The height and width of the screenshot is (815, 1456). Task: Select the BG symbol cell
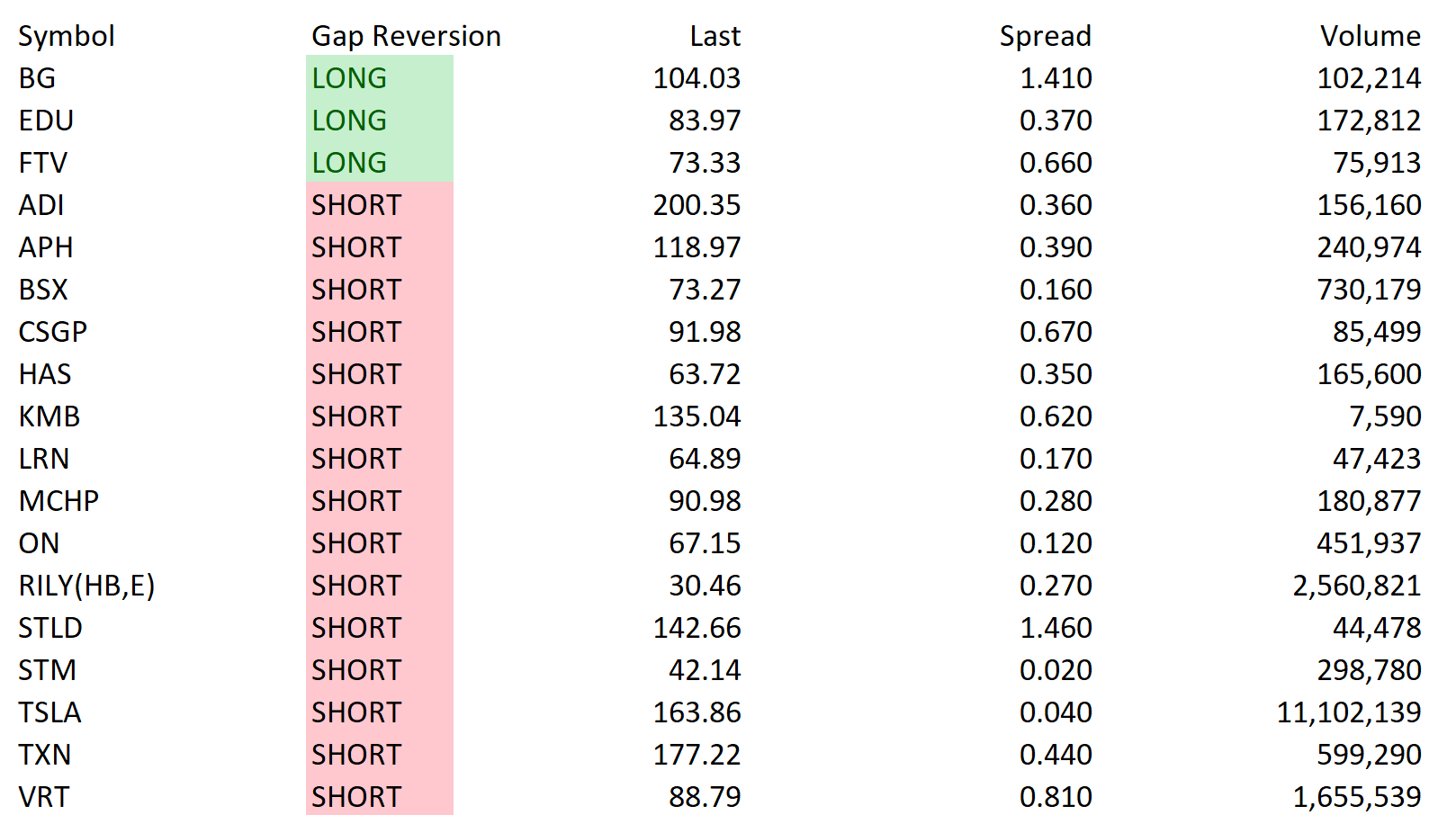38,78
